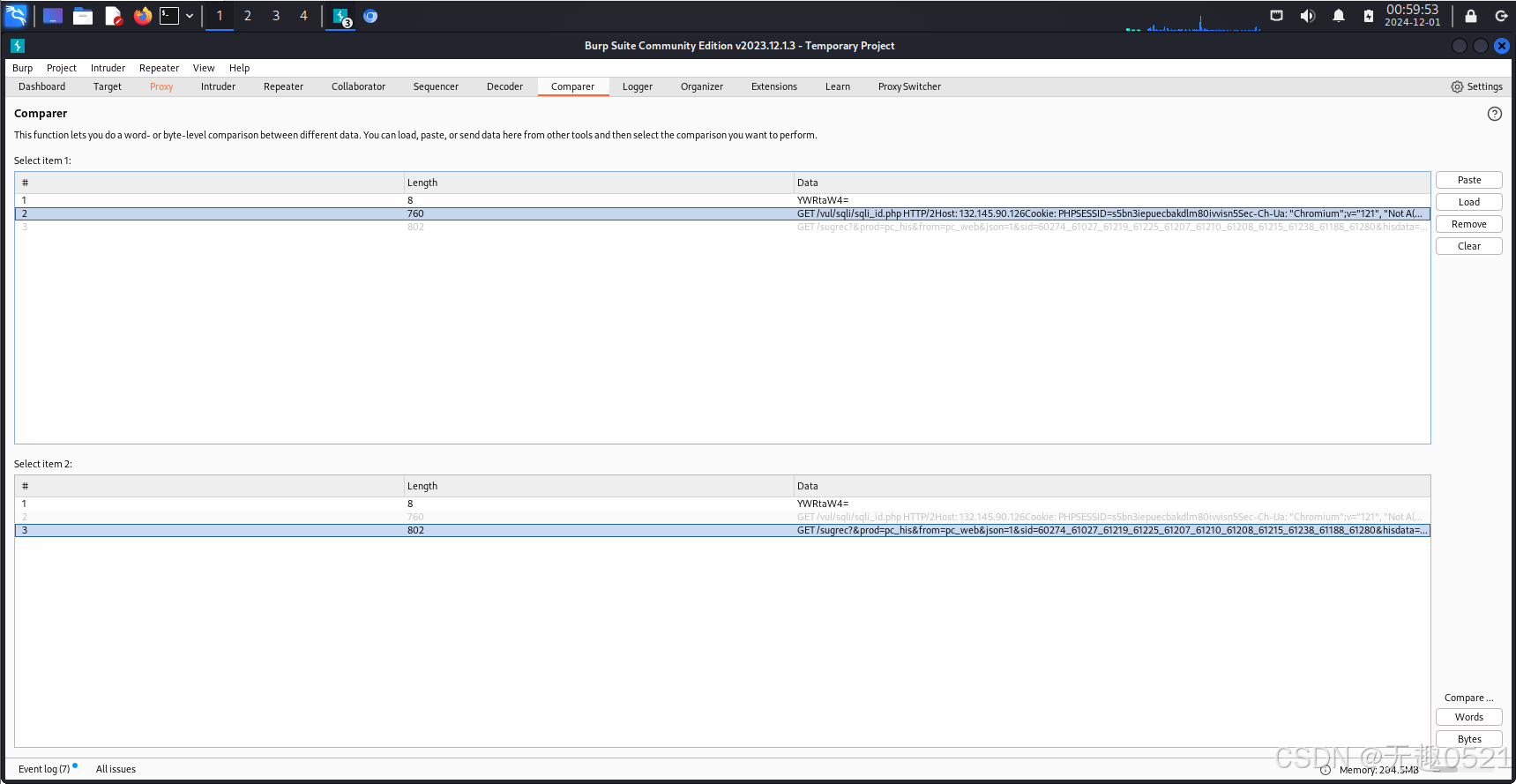Screen dimensions: 1516x784
Task: Click the clock showing 00:59:53
Action: point(1412,16)
